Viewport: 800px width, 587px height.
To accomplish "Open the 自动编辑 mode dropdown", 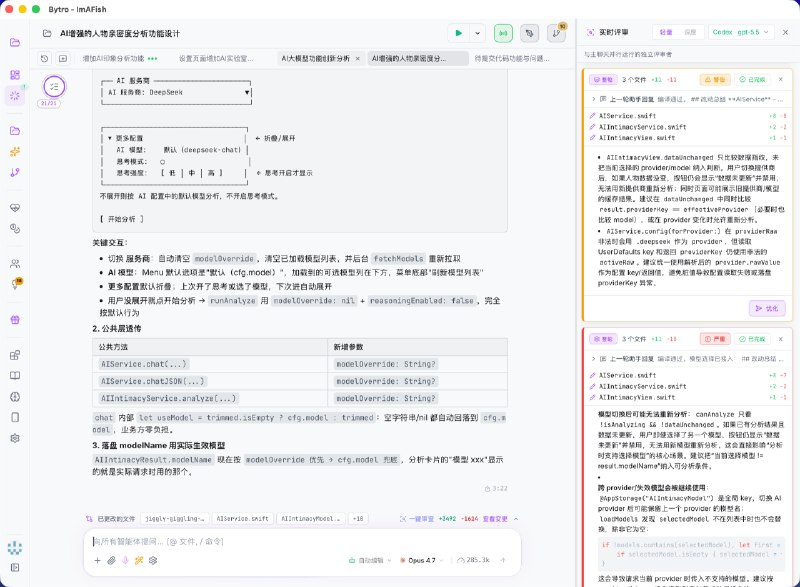I will point(370,560).
